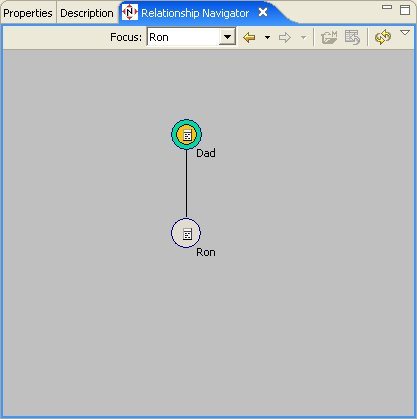Image resolution: width=417 pixels, height=419 pixels.
Task: Select the Ron node circle
Action: [186, 233]
